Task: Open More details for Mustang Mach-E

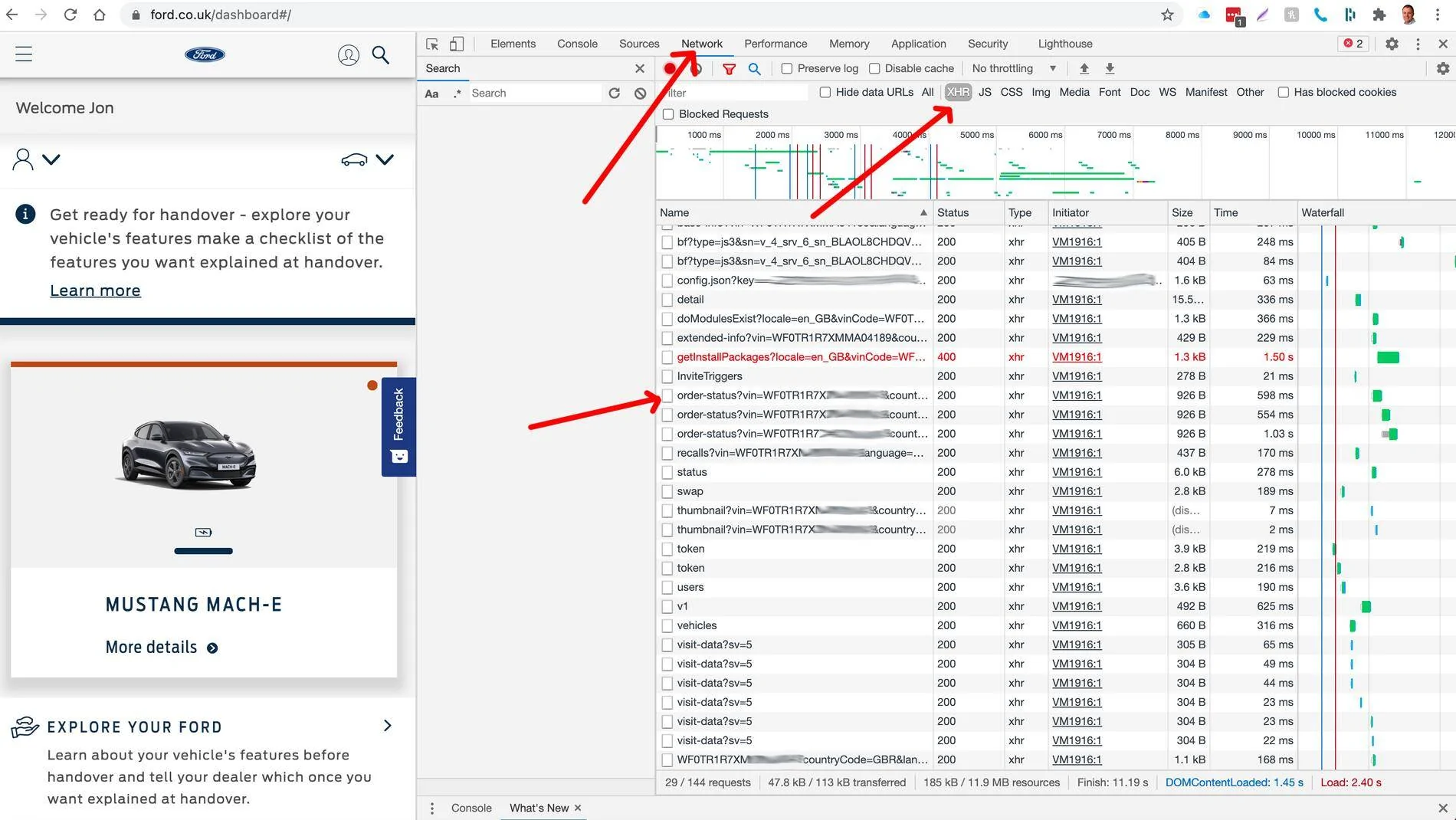Action: click(162, 648)
